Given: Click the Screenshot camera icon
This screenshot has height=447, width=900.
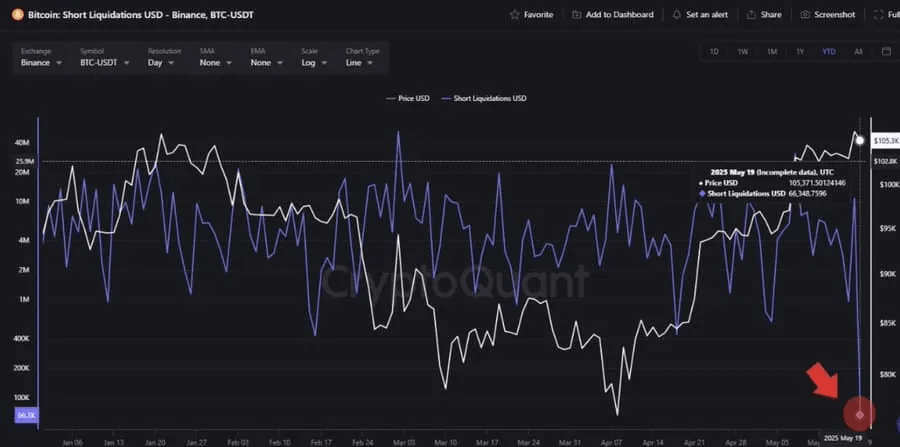Looking at the screenshot, I should 806,15.
